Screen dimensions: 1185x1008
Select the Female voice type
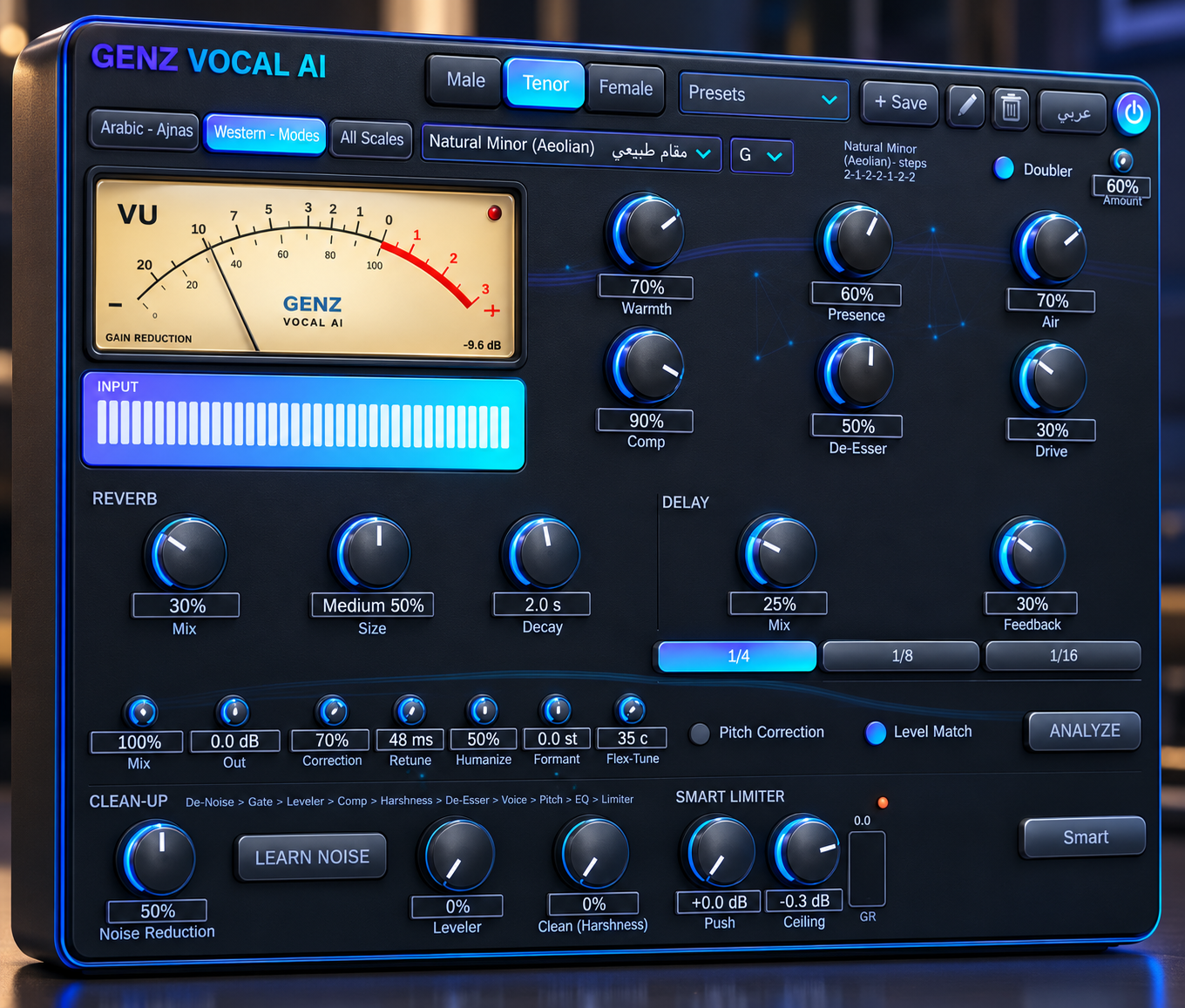pos(626,88)
